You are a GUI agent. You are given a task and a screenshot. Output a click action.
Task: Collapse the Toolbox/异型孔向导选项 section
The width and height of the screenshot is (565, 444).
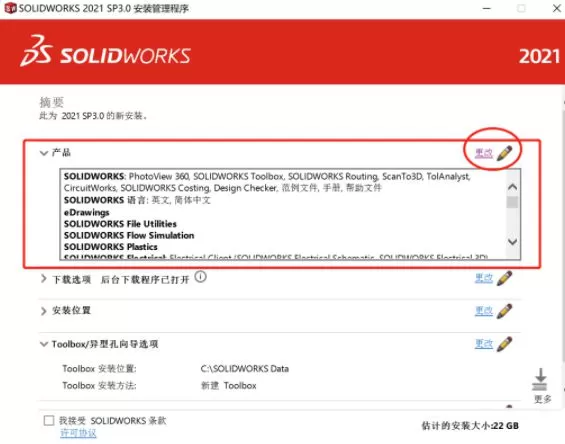coord(44,344)
